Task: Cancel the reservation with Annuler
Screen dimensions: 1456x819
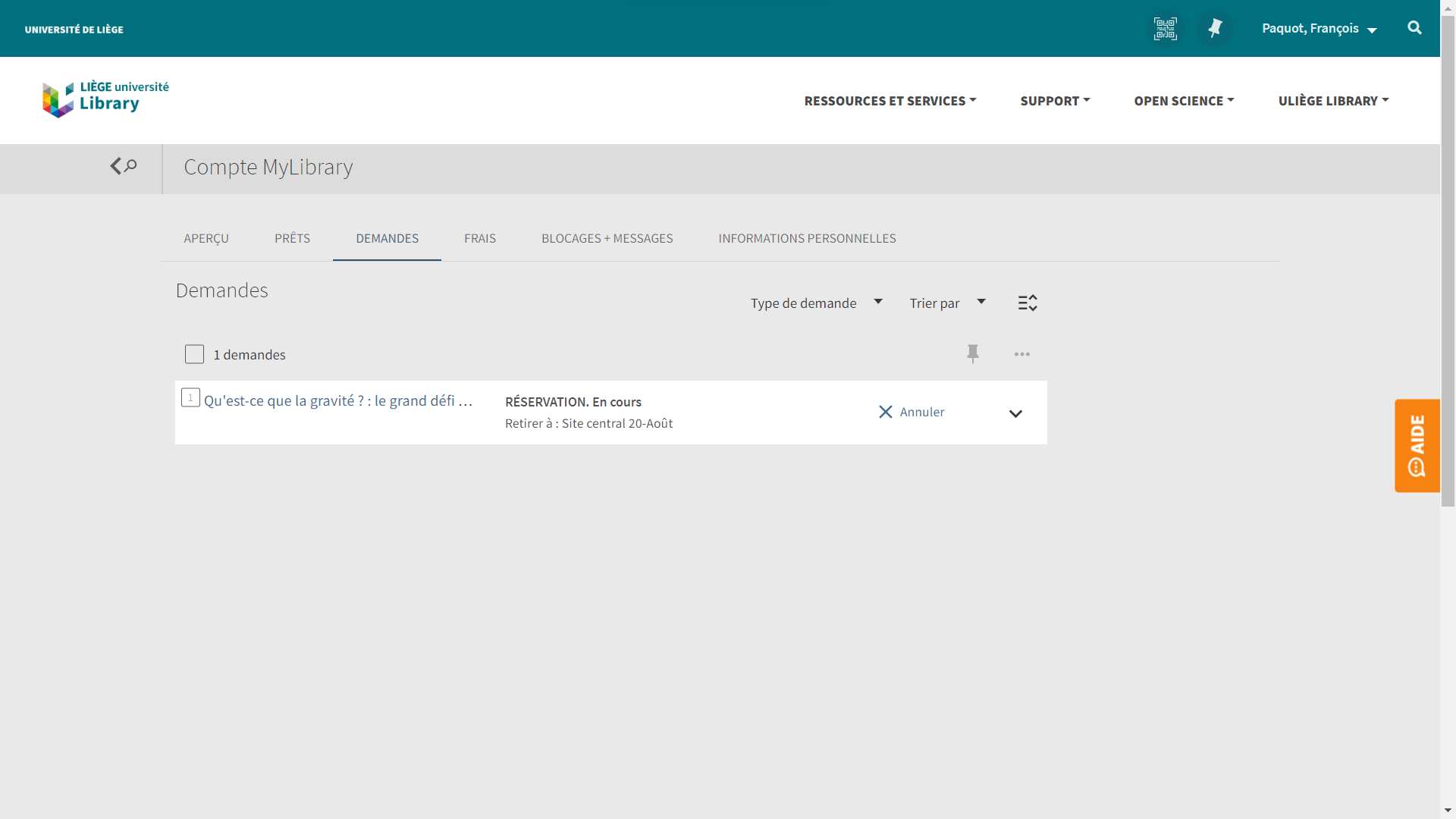Action: [912, 412]
